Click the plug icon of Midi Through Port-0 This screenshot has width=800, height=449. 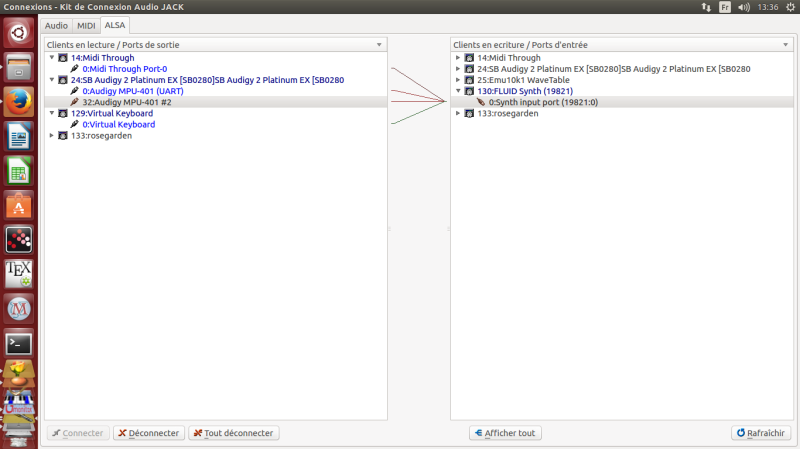click(74, 69)
